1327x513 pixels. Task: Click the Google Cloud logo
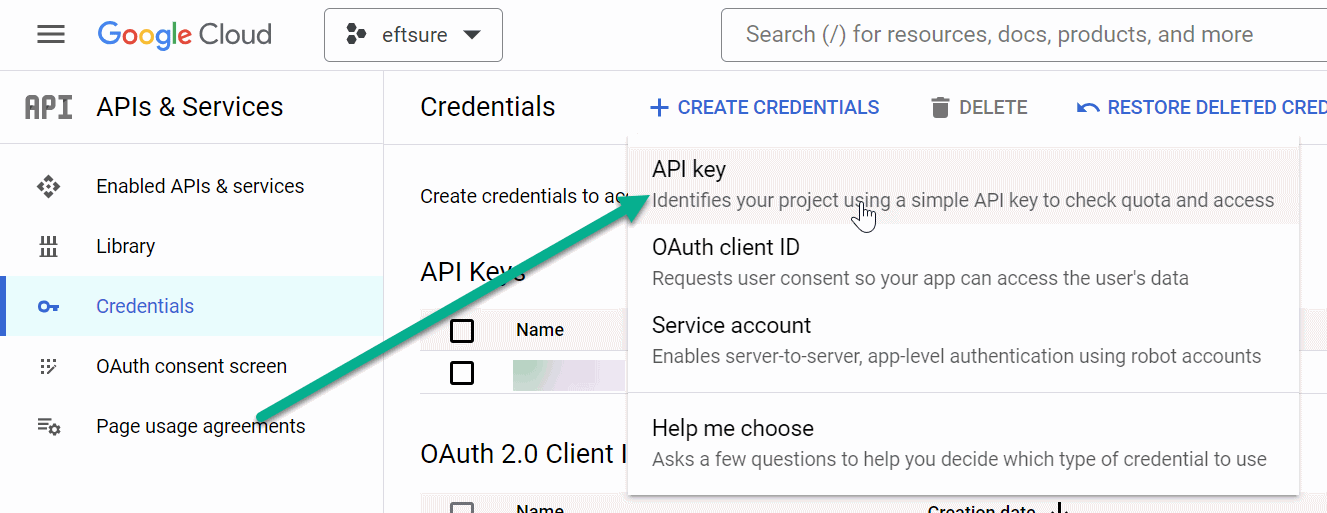pos(185,35)
